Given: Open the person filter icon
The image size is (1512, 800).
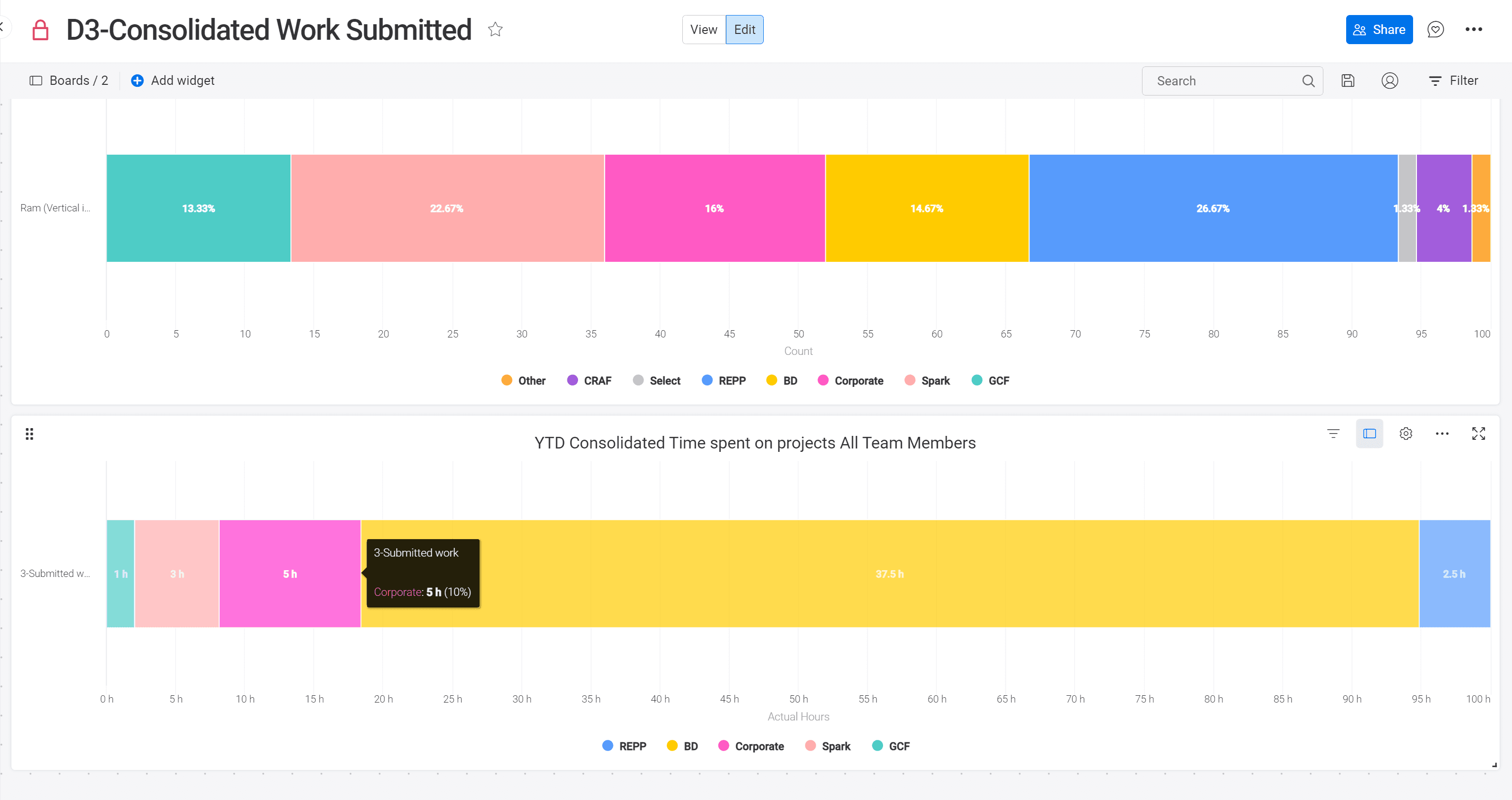Looking at the screenshot, I should coord(1390,81).
